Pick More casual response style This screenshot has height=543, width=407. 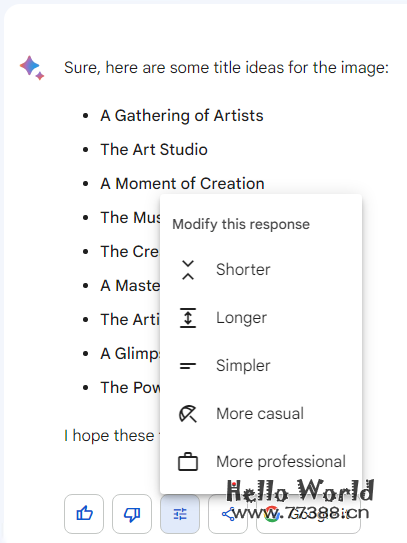point(261,413)
